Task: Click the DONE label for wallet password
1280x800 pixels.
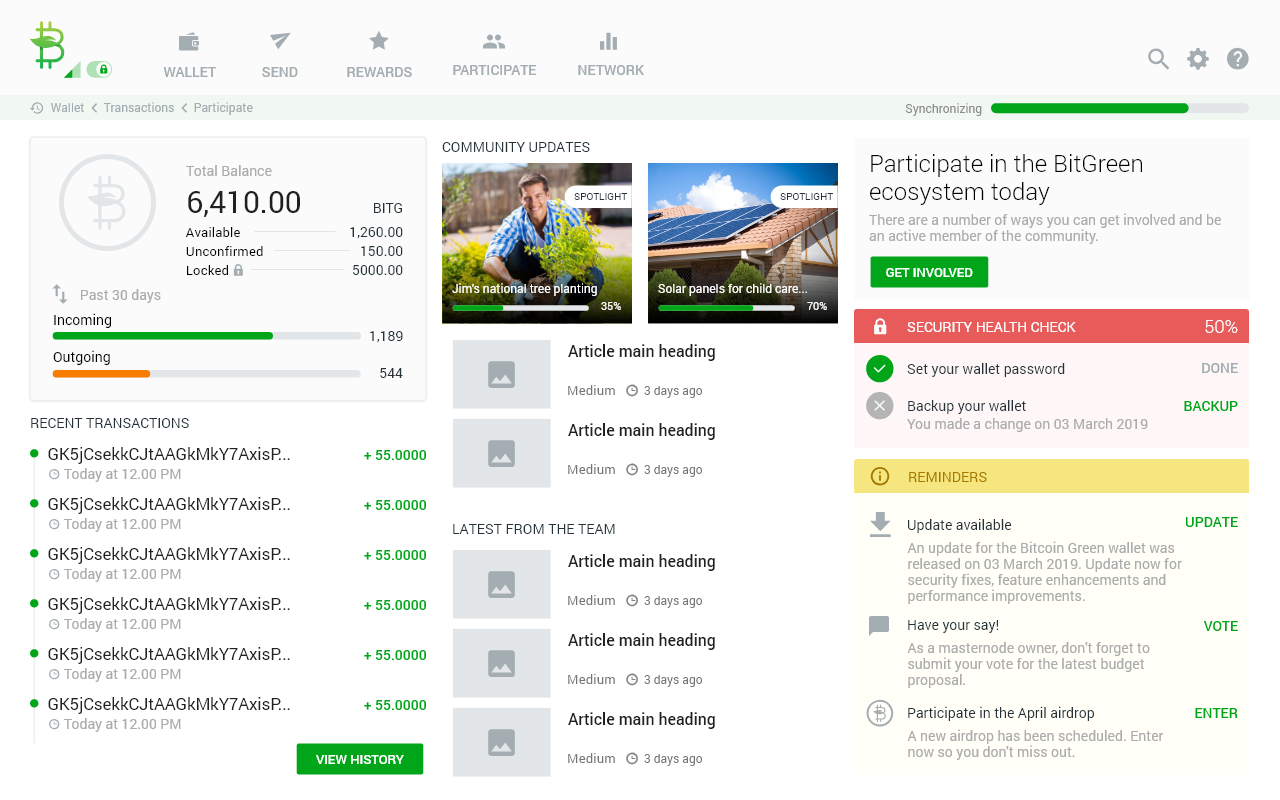Action: [x=1220, y=368]
